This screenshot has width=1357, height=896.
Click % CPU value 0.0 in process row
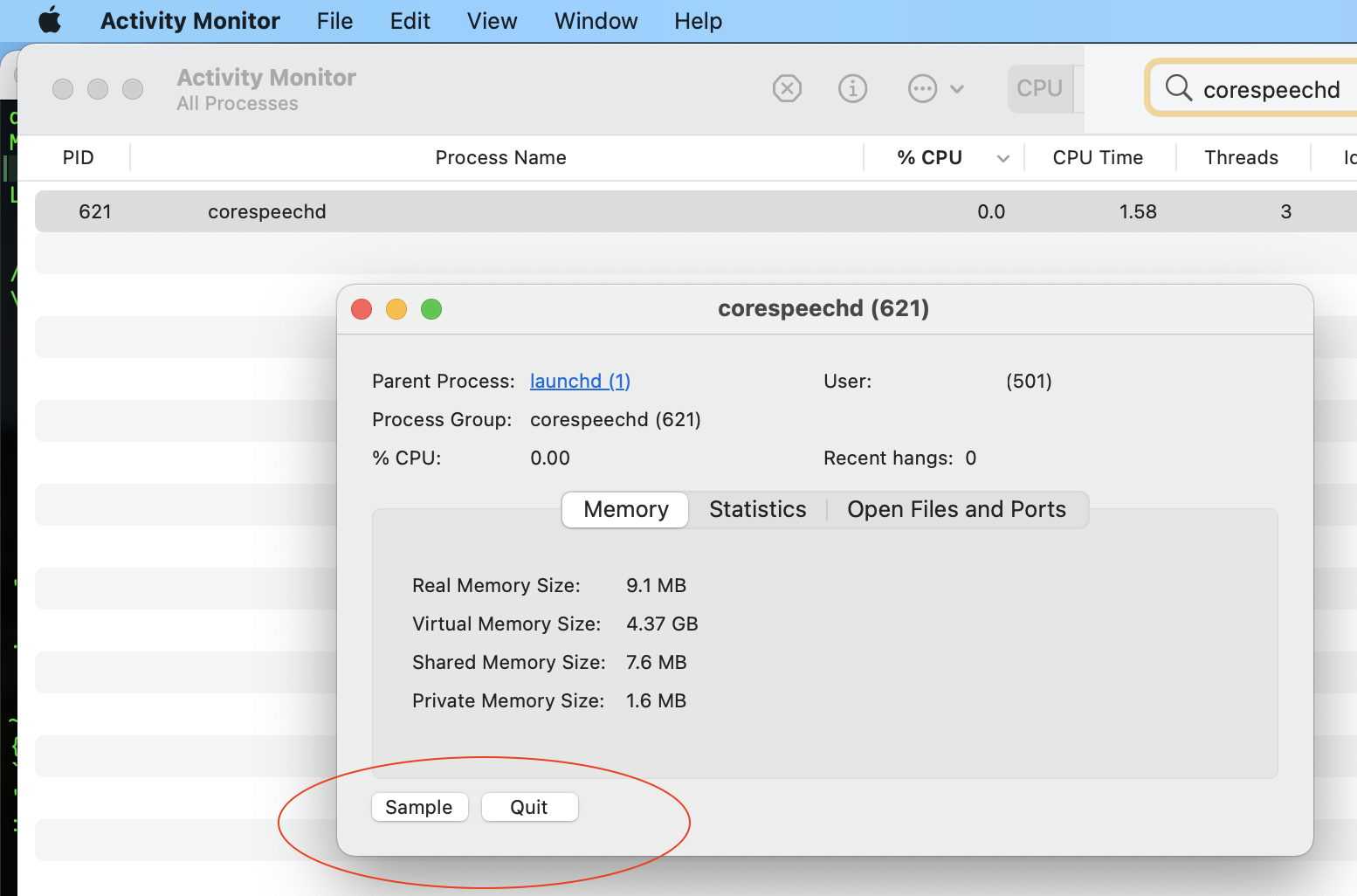coord(991,212)
